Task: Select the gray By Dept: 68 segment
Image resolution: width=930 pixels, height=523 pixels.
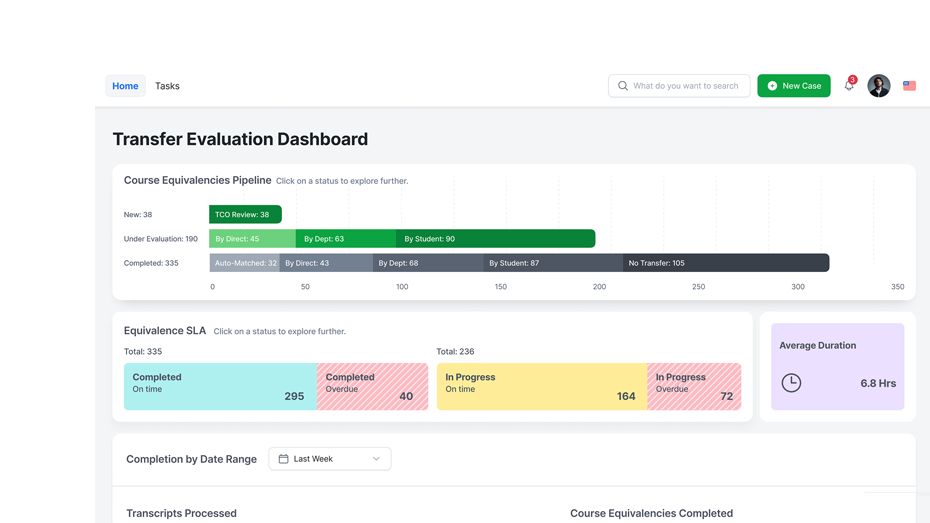Action: pyautogui.click(x=428, y=263)
